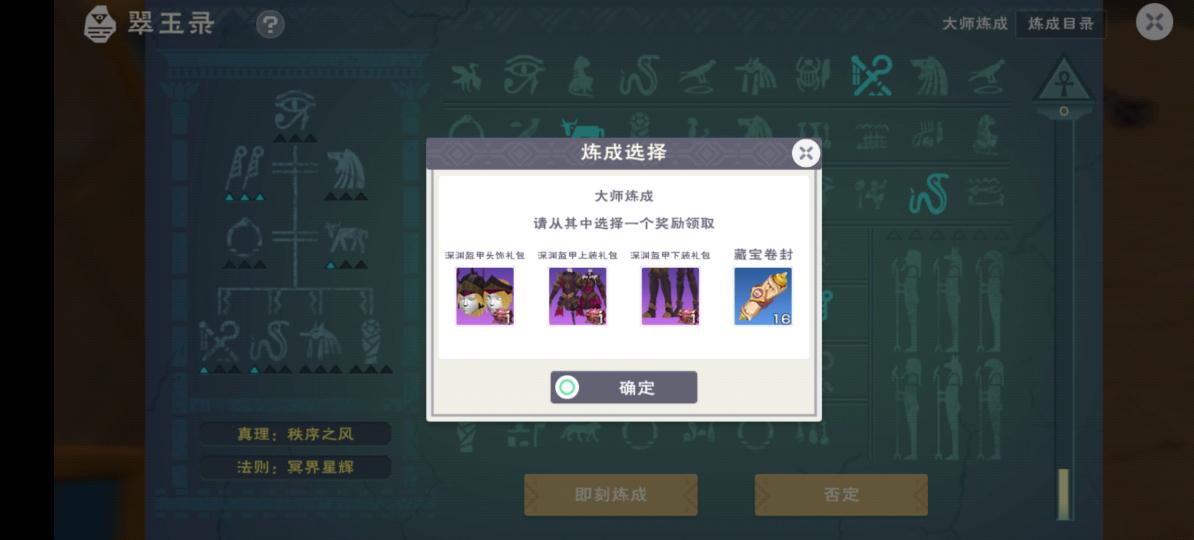Click the ankh pyramid icon above slider

coord(1064,80)
